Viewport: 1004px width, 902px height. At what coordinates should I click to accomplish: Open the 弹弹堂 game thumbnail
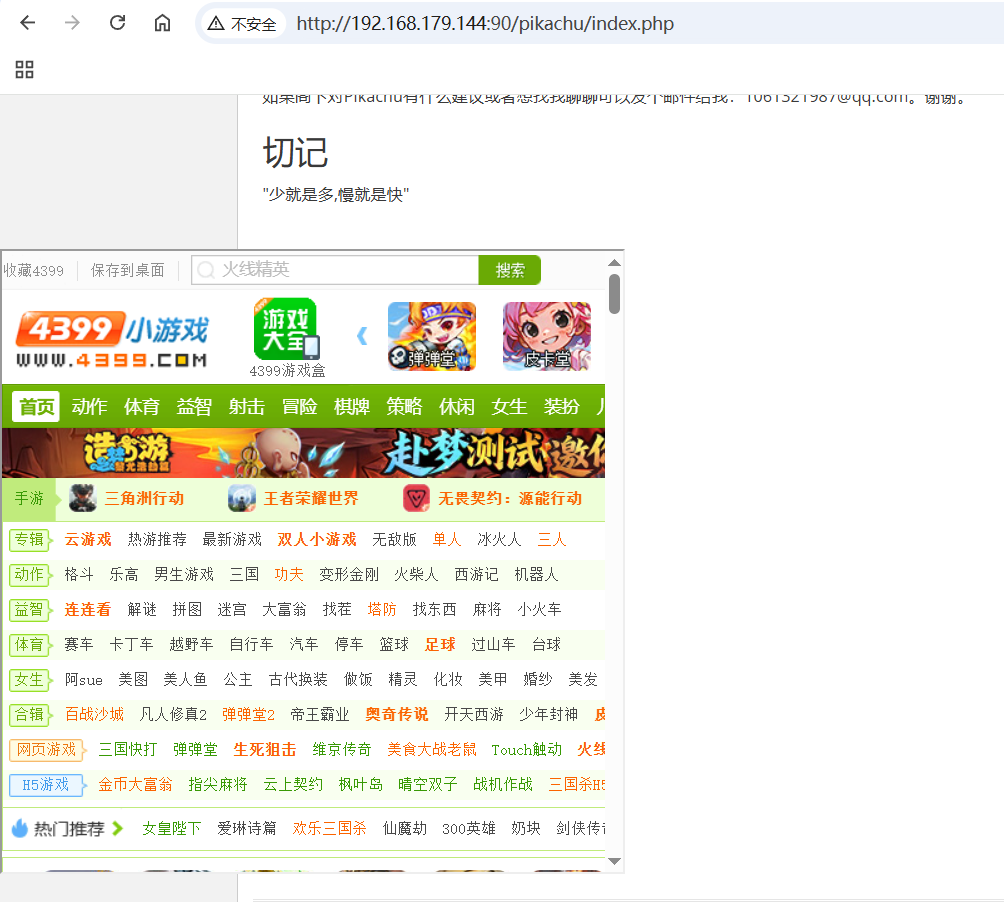[432, 336]
